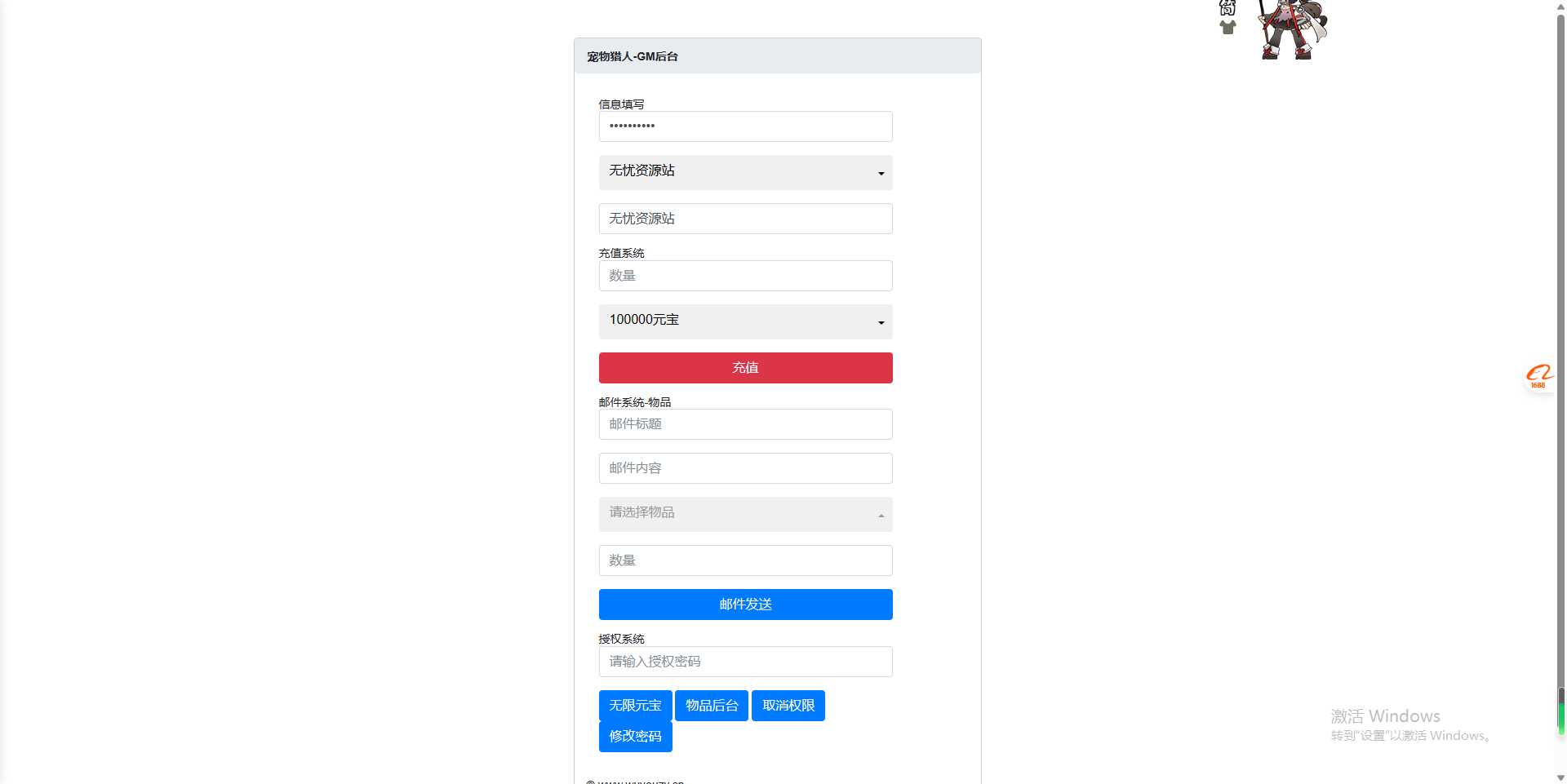Expand the 100000元宝 amount dropdown
Screen dimensions: 1567x784
745,321
